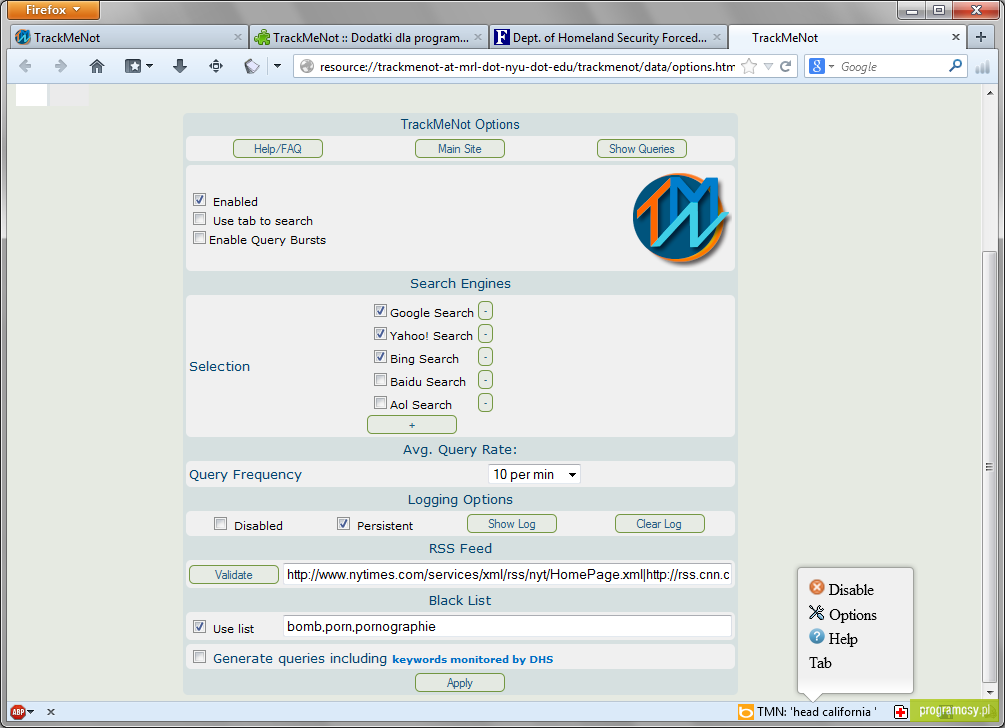Go to Main Site button
Image resolution: width=1005 pixels, height=728 pixels.
tap(460, 149)
